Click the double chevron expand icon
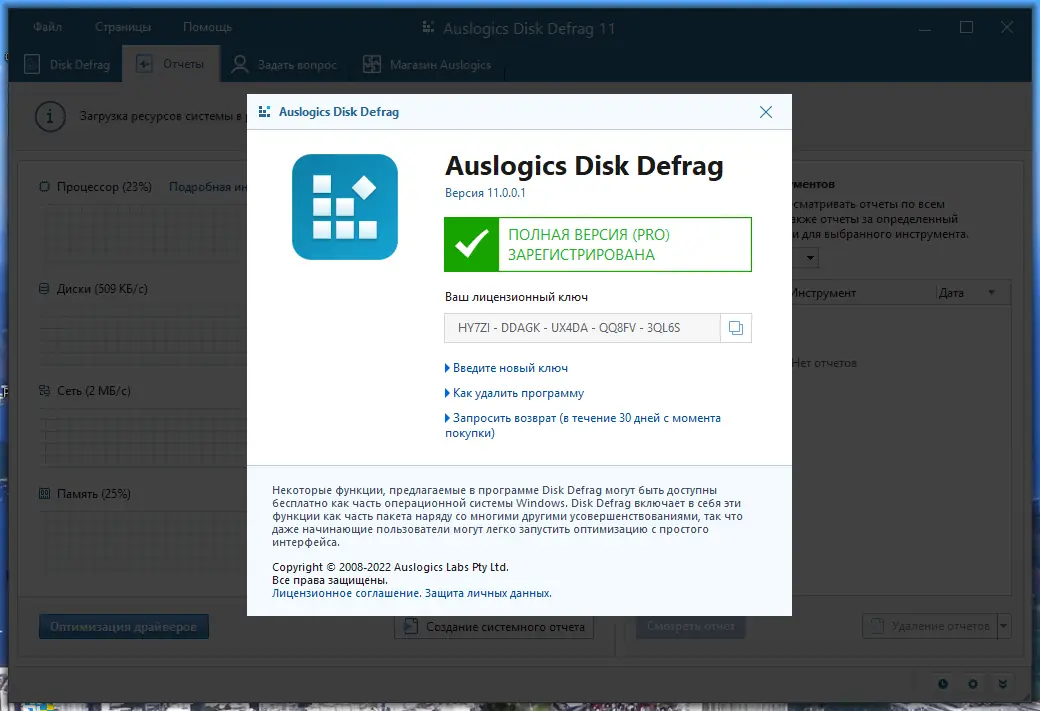The image size is (1040, 711). (x=1003, y=684)
